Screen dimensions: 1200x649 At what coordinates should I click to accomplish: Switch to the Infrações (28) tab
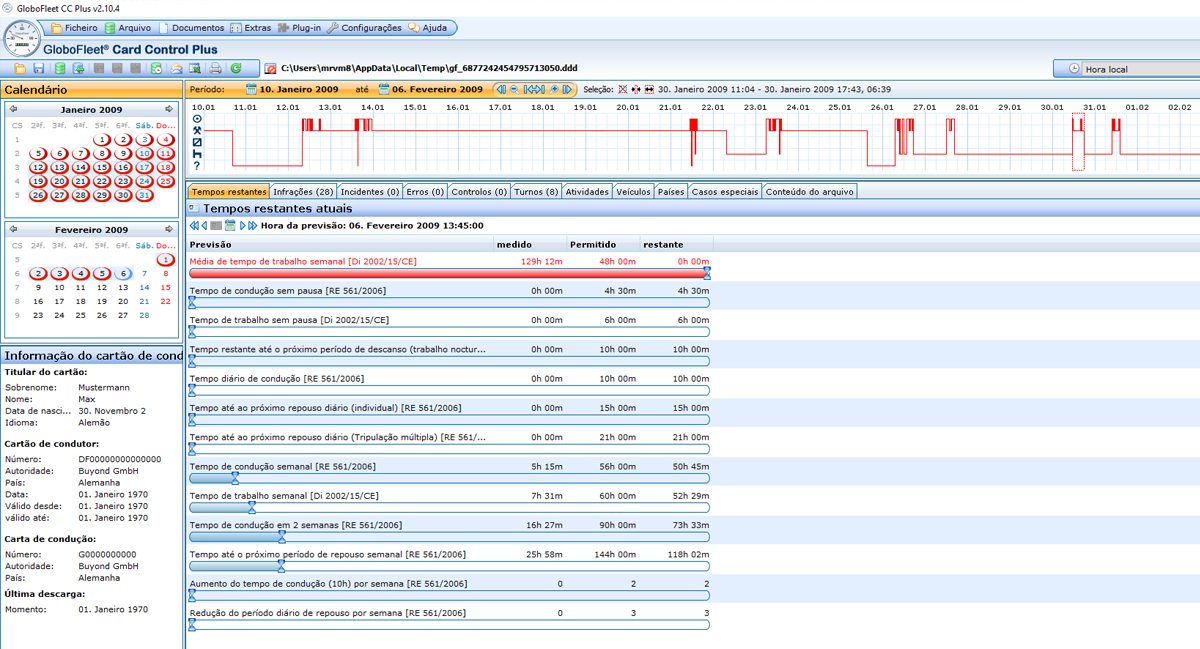tap(304, 191)
